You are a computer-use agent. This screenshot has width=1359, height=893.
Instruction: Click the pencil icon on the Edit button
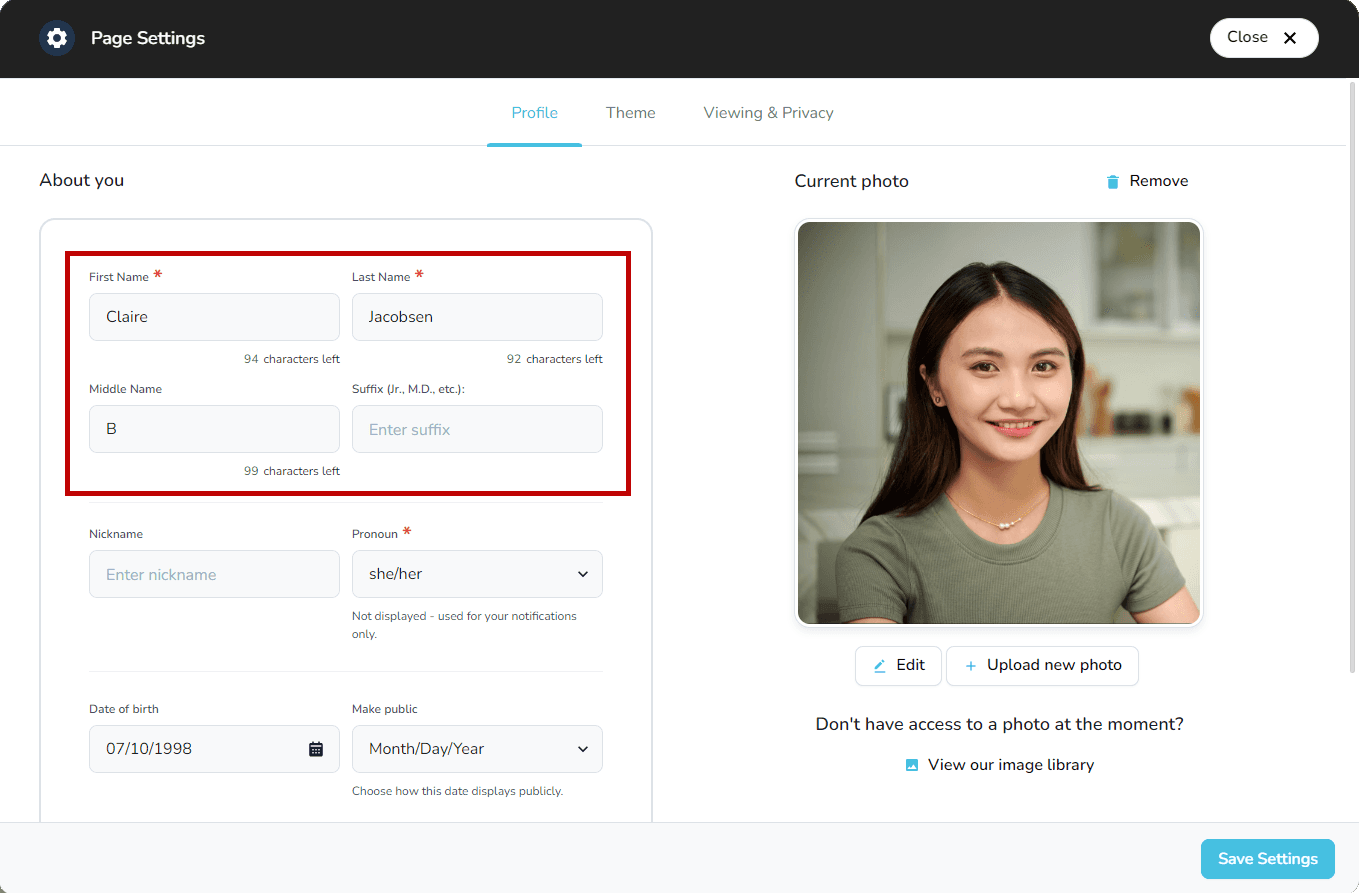pyautogui.click(x=881, y=665)
